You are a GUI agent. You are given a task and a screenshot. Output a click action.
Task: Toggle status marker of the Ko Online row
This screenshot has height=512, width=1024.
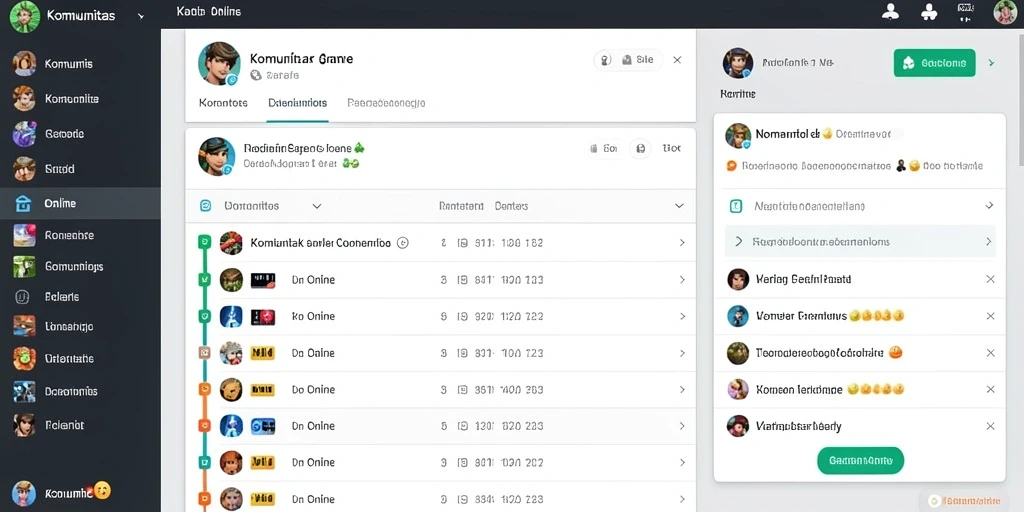pyautogui.click(x=204, y=316)
